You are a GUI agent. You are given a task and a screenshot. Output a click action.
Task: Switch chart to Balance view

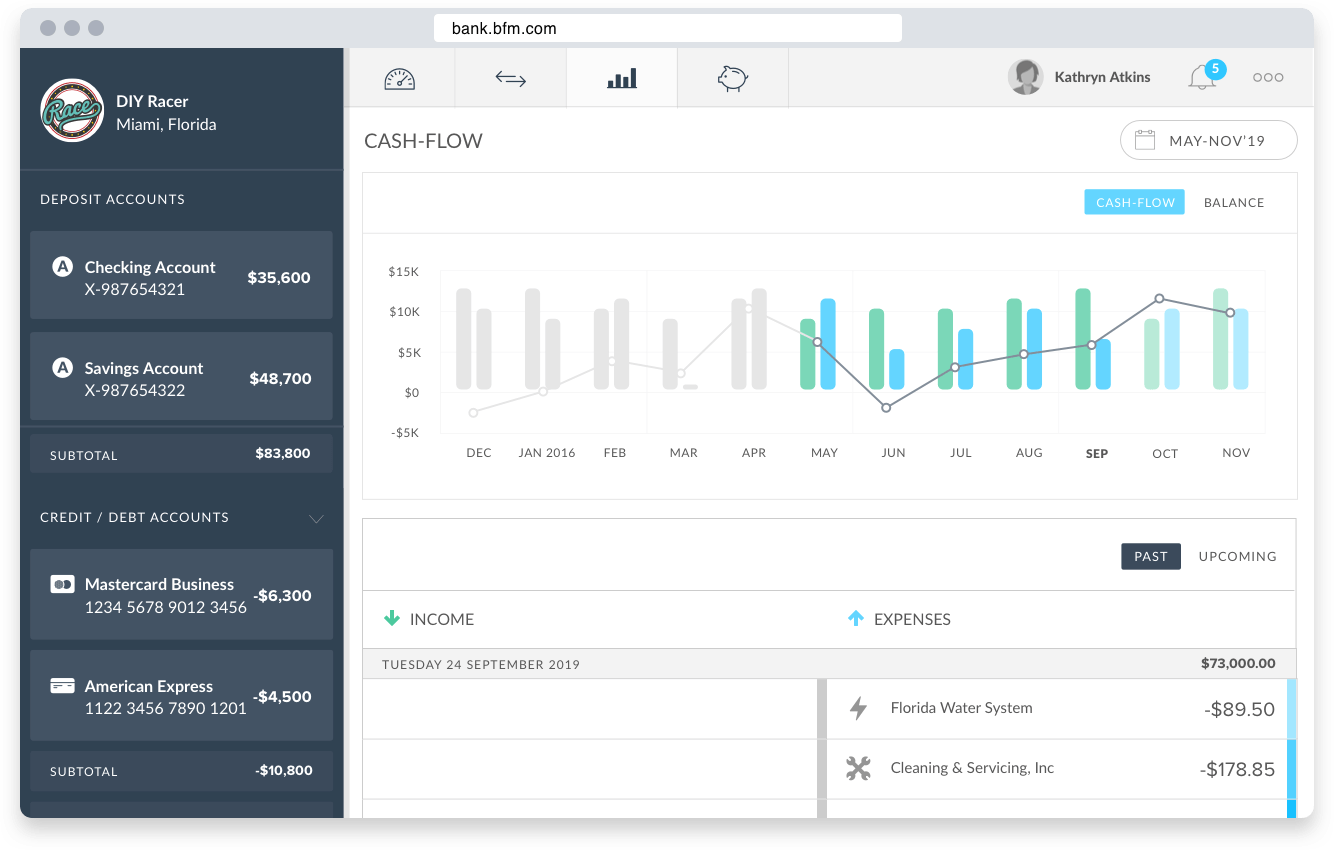(1233, 202)
